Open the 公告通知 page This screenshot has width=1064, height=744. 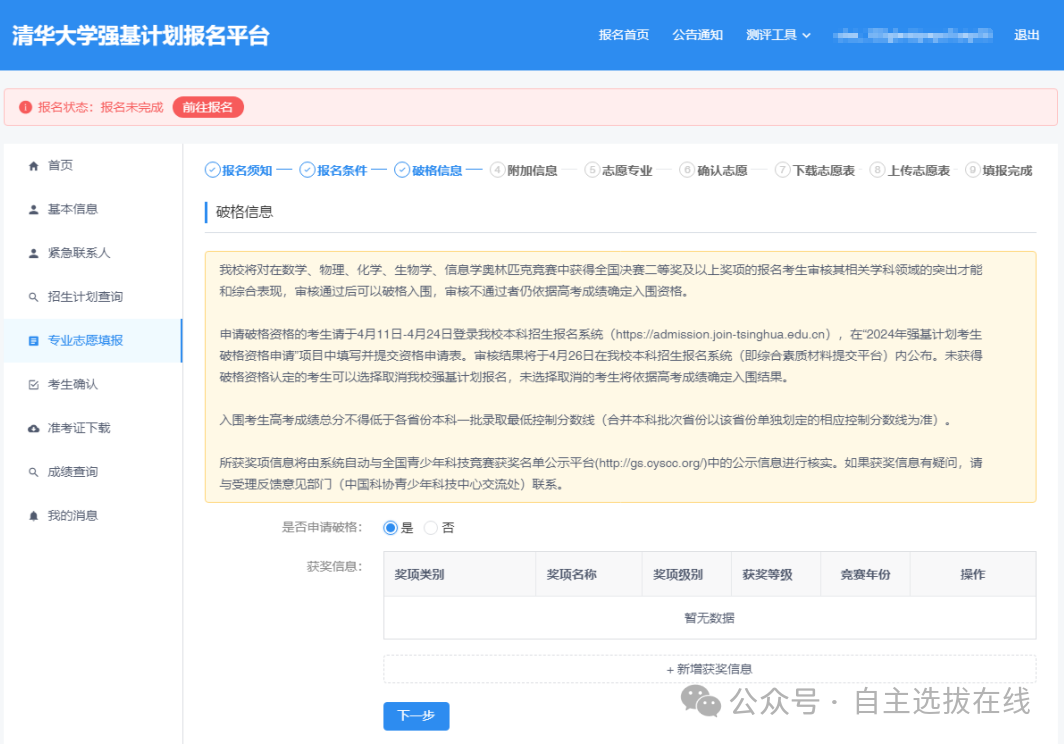[x=697, y=33]
